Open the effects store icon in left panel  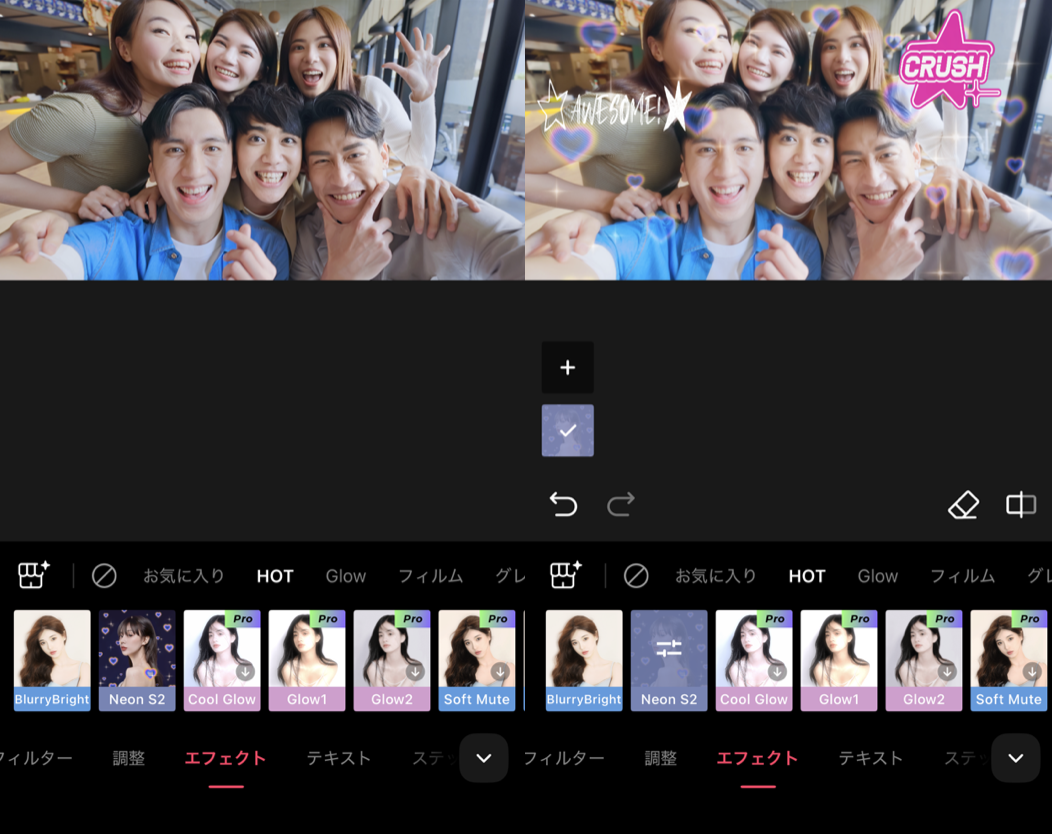[34, 575]
